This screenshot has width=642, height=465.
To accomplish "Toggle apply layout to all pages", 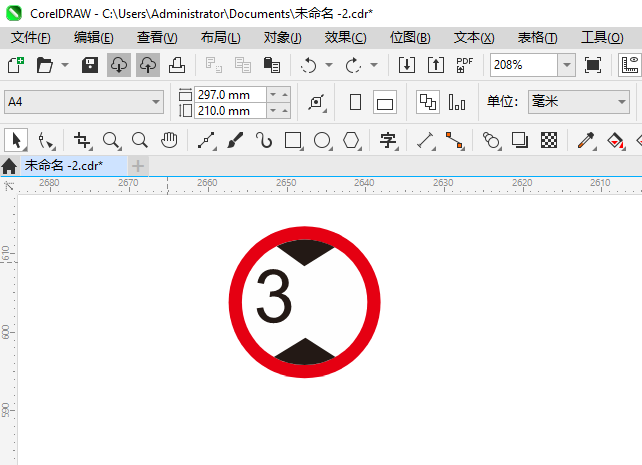I will point(428,102).
